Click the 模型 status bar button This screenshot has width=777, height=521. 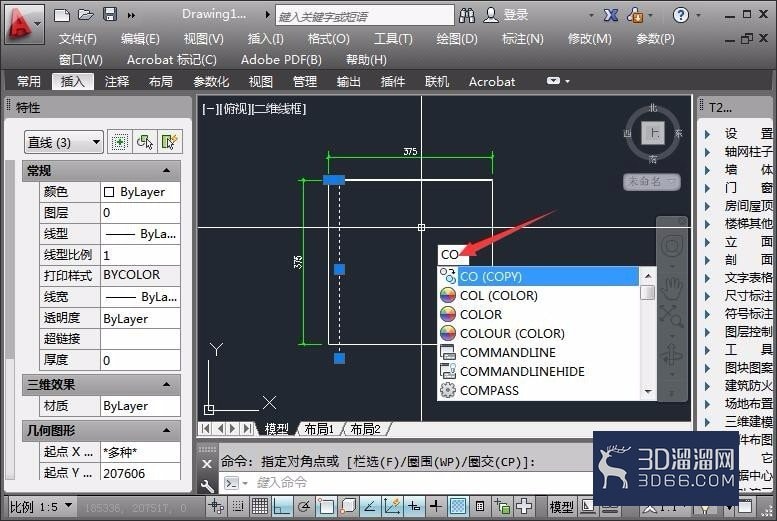click(561, 507)
